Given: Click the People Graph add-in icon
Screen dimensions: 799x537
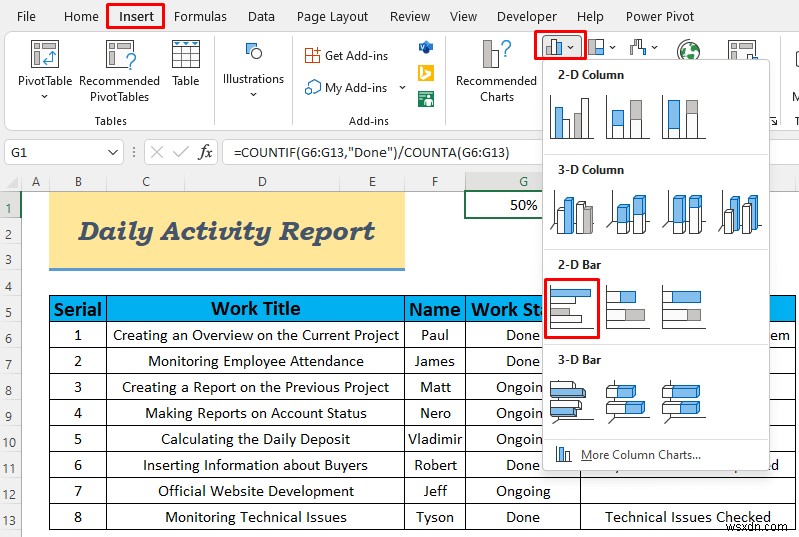Looking at the screenshot, I should 425,98.
